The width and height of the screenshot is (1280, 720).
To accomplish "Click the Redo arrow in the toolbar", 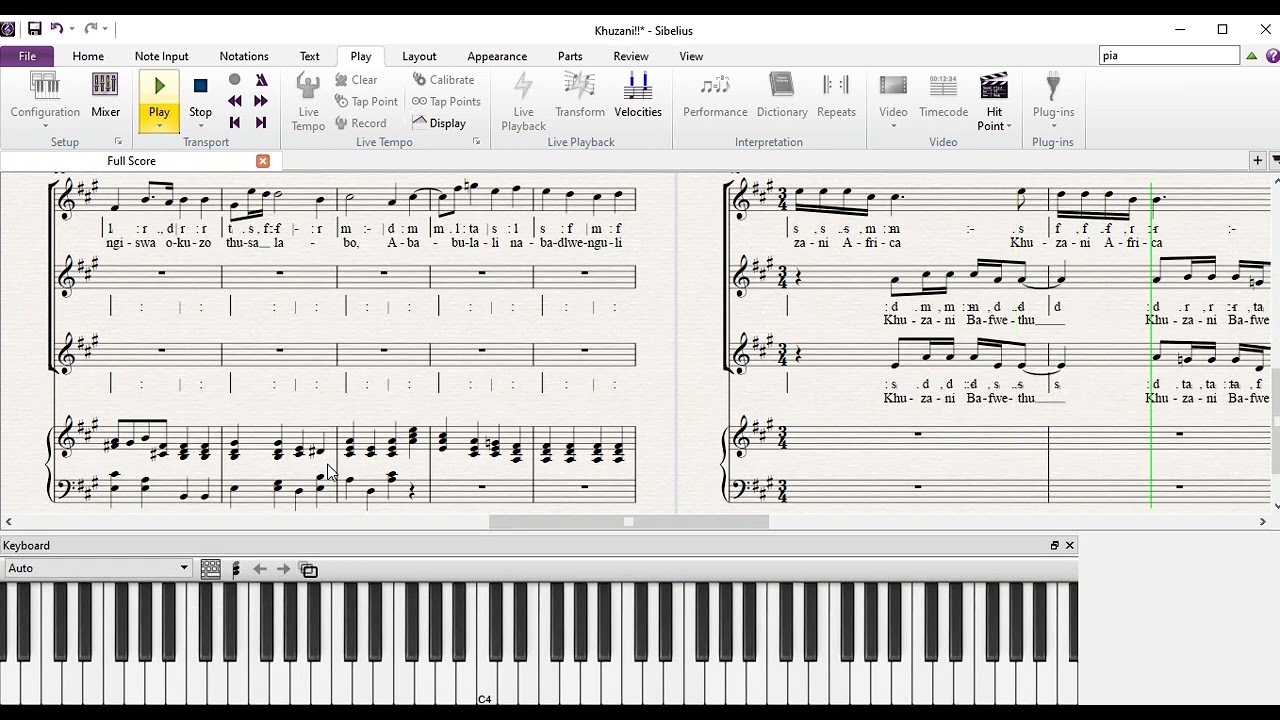I will (91, 29).
